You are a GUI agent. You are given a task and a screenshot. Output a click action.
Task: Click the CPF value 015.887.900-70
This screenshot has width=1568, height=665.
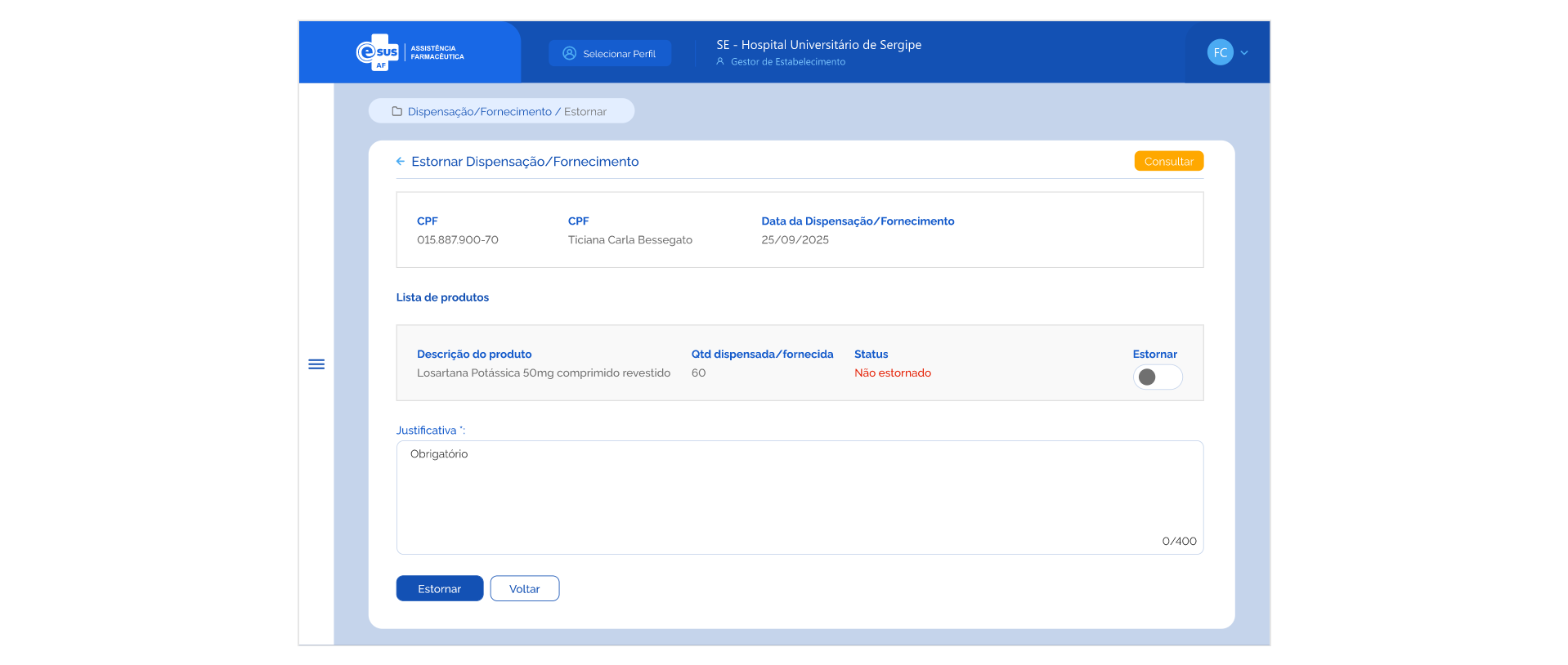[457, 240]
